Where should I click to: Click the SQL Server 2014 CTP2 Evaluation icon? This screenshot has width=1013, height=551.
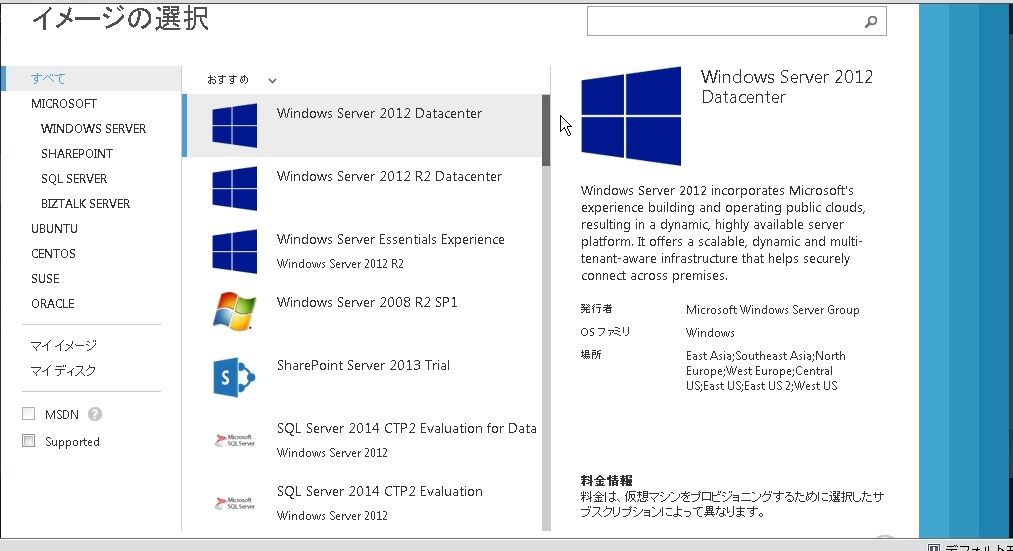(x=235, y=503)
